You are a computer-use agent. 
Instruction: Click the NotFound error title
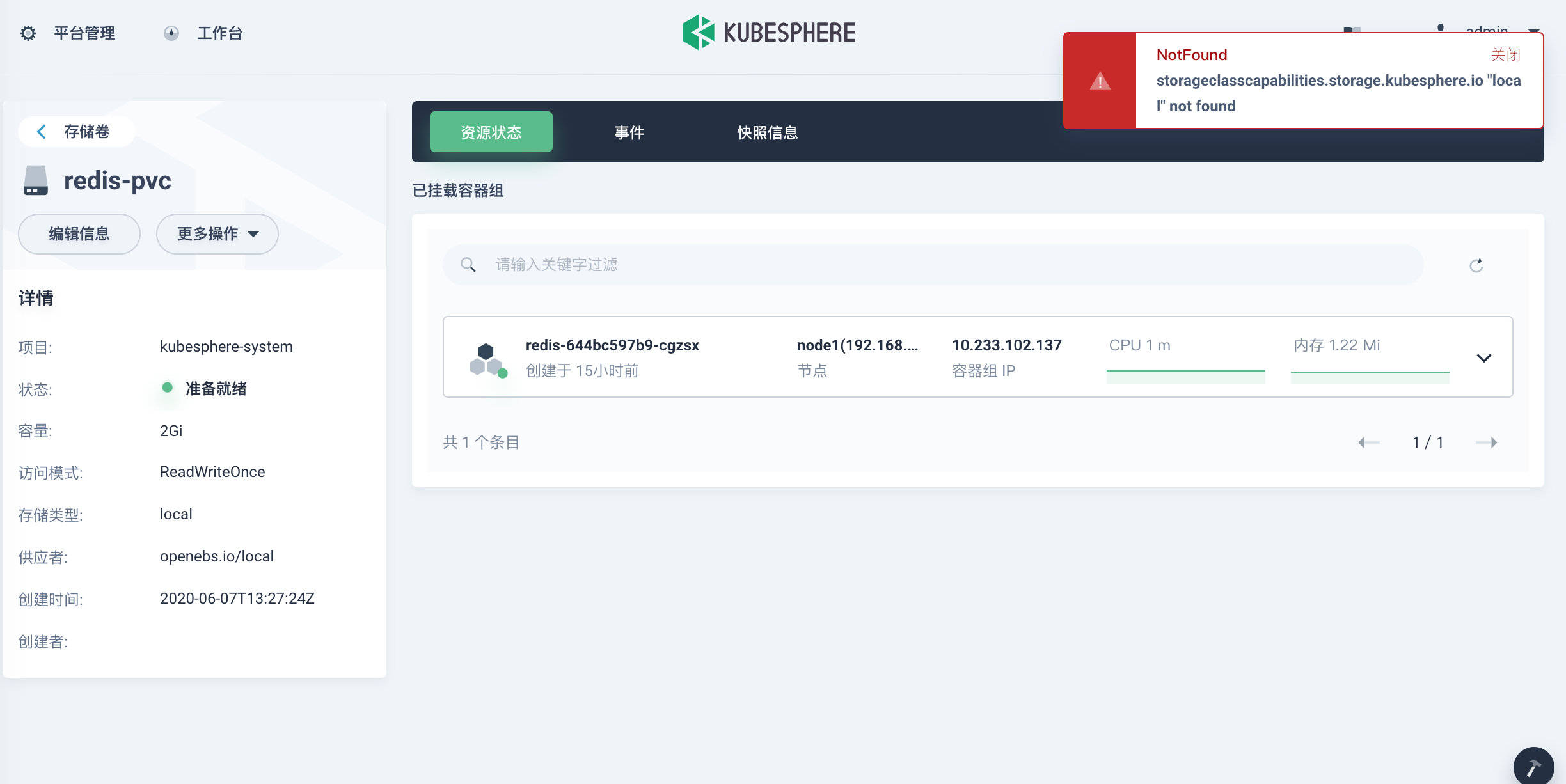[1192, 55]
